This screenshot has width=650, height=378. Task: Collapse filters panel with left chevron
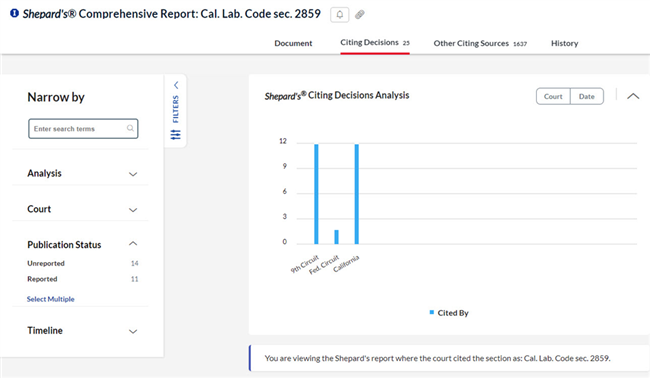tap(176, 85)
